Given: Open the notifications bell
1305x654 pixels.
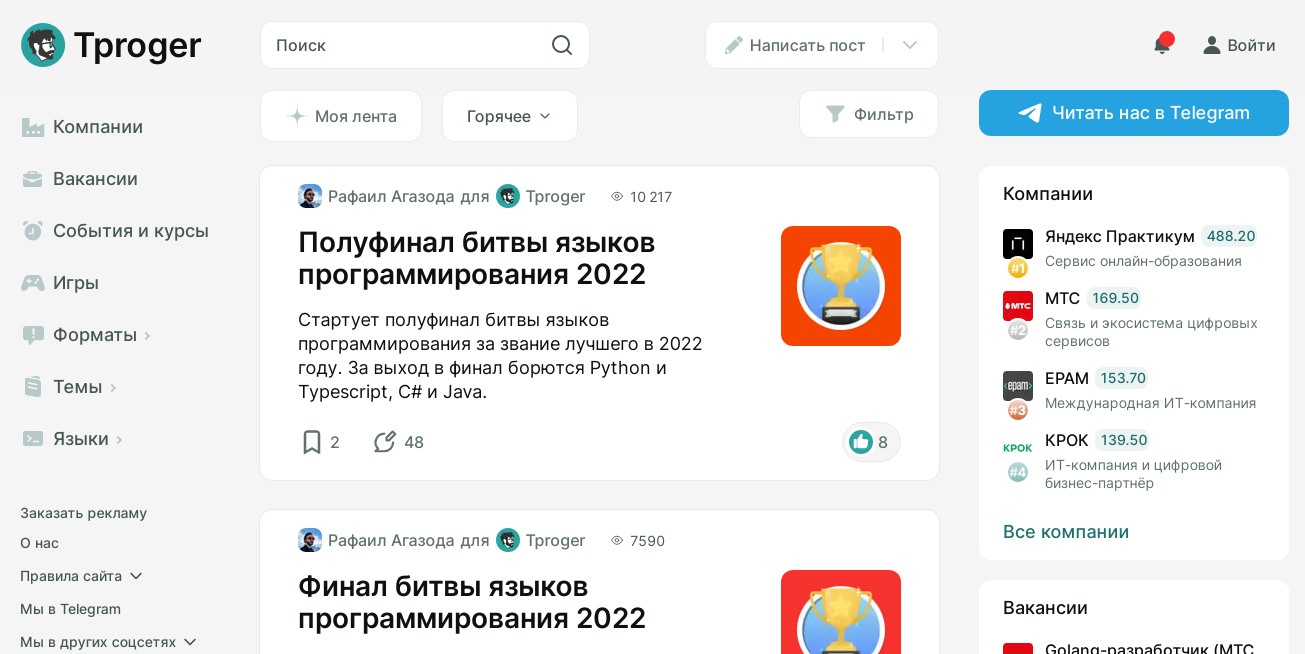Looking at the screenshot, I should (1162, 45).
